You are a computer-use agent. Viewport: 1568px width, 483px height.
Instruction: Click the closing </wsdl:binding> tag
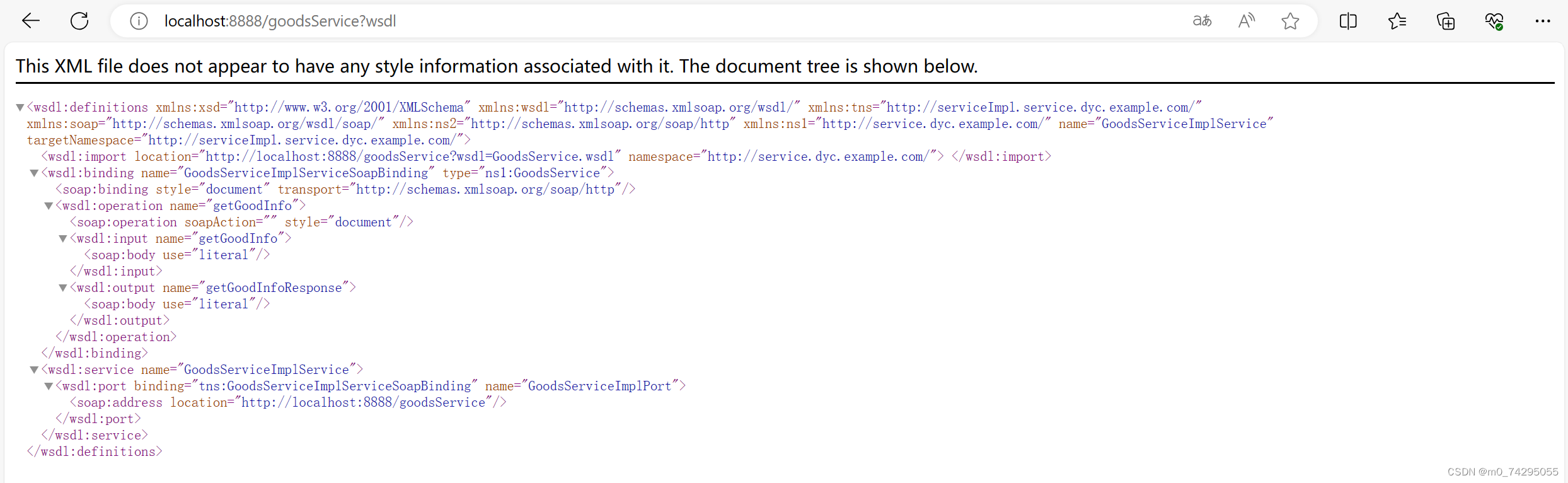[x=95, y=353]
